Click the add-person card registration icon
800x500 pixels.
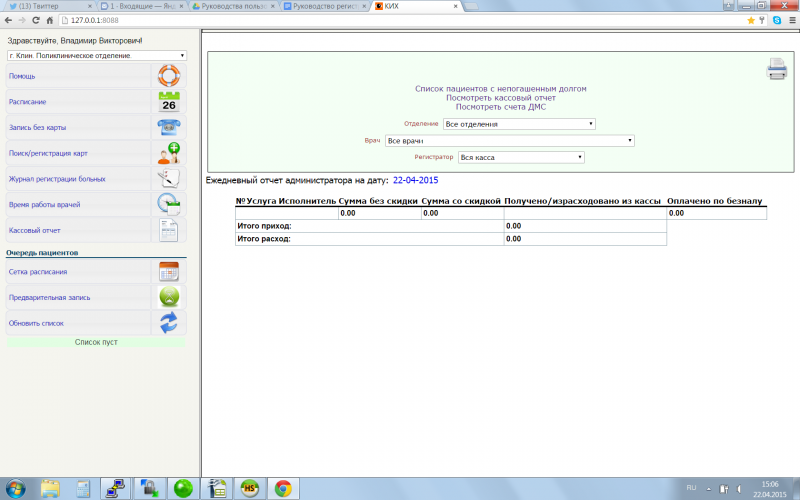[x=168, y=153]
